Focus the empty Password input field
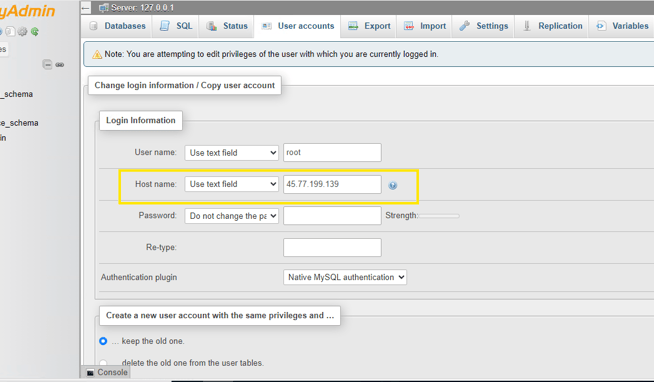Viewport: 654px width, 382px height. point(332,216)
